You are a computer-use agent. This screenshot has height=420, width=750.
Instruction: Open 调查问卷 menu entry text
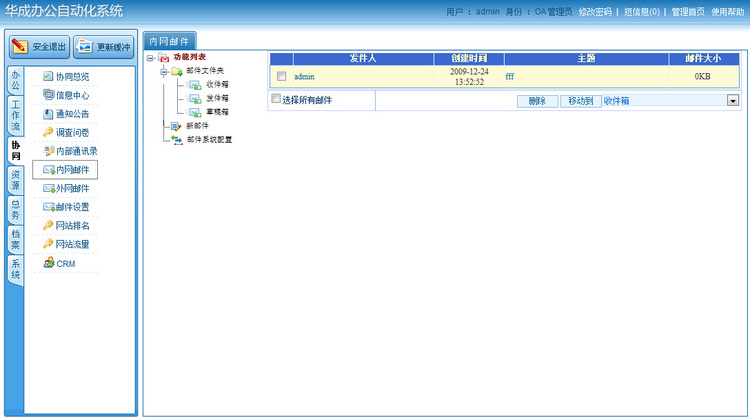[x=72, y=133]
